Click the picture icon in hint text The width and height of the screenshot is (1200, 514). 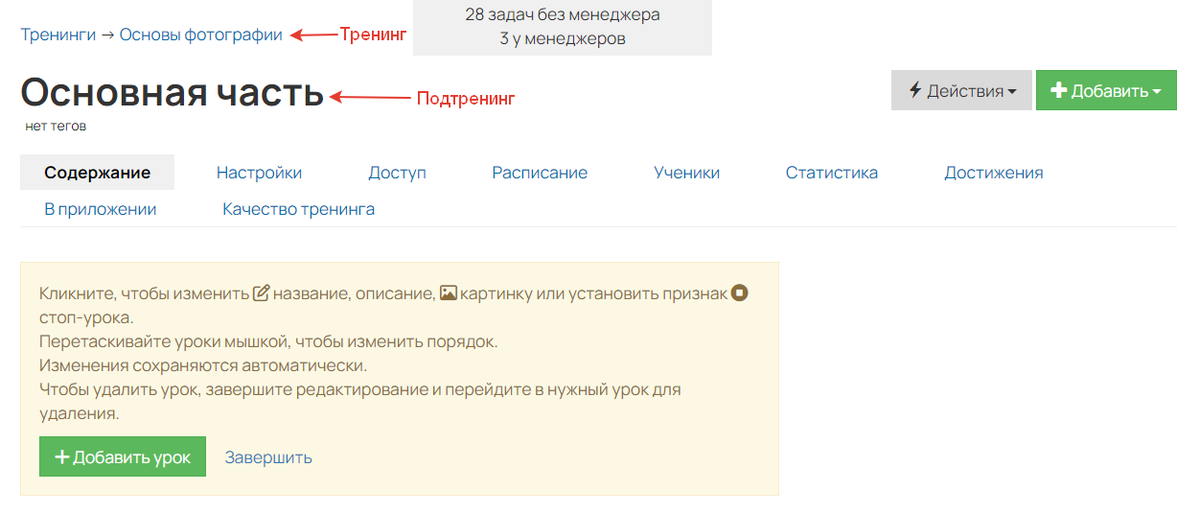[x=449, y=293]
